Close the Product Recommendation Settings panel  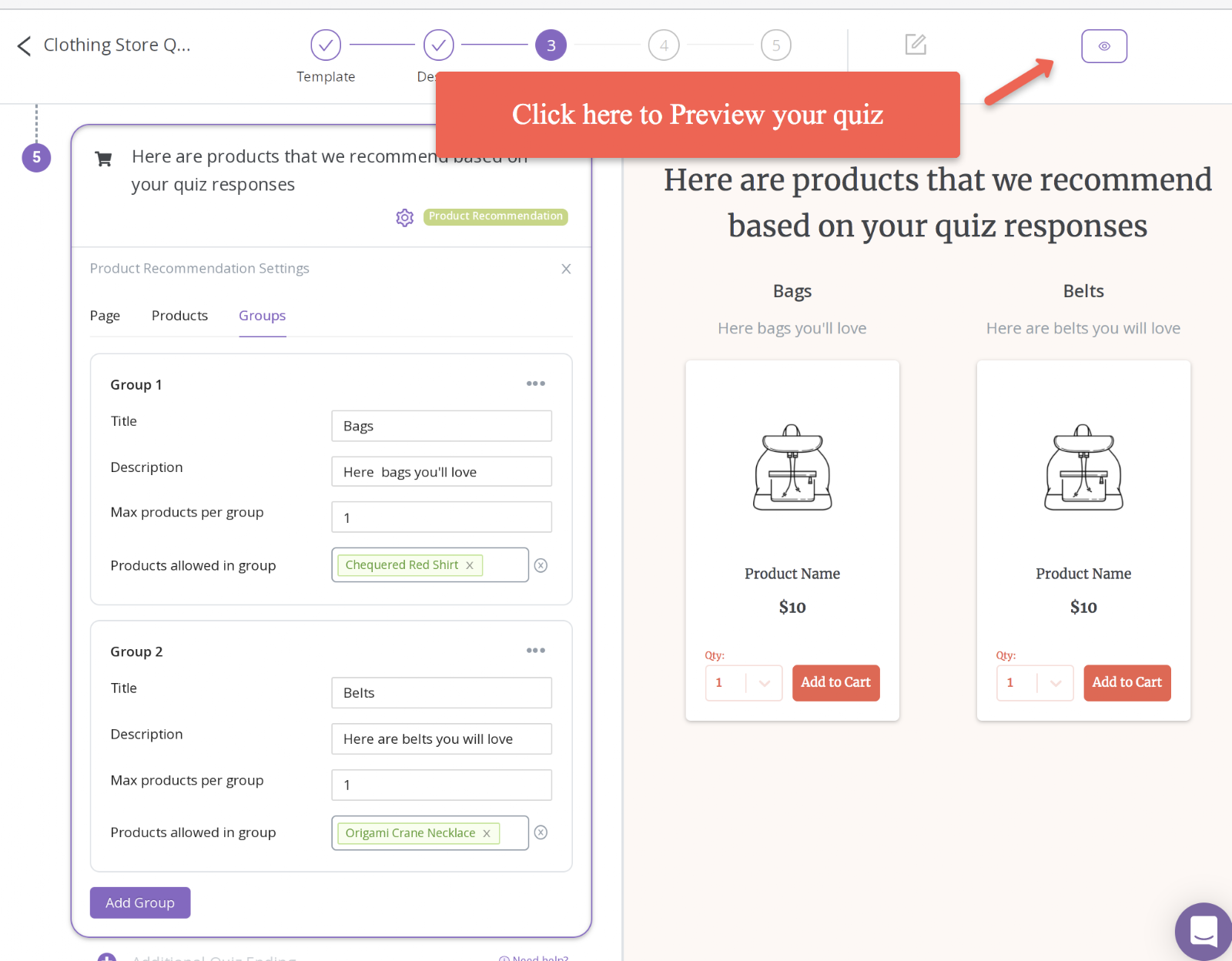pyautogui.click(x=566, y=269)
